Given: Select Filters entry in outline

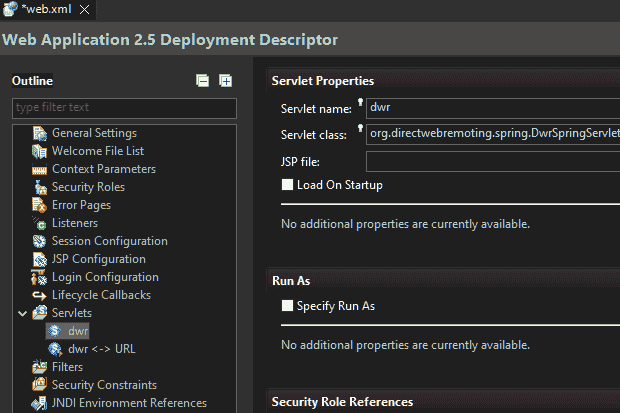Looking at the screenshot, I should 67,367.
